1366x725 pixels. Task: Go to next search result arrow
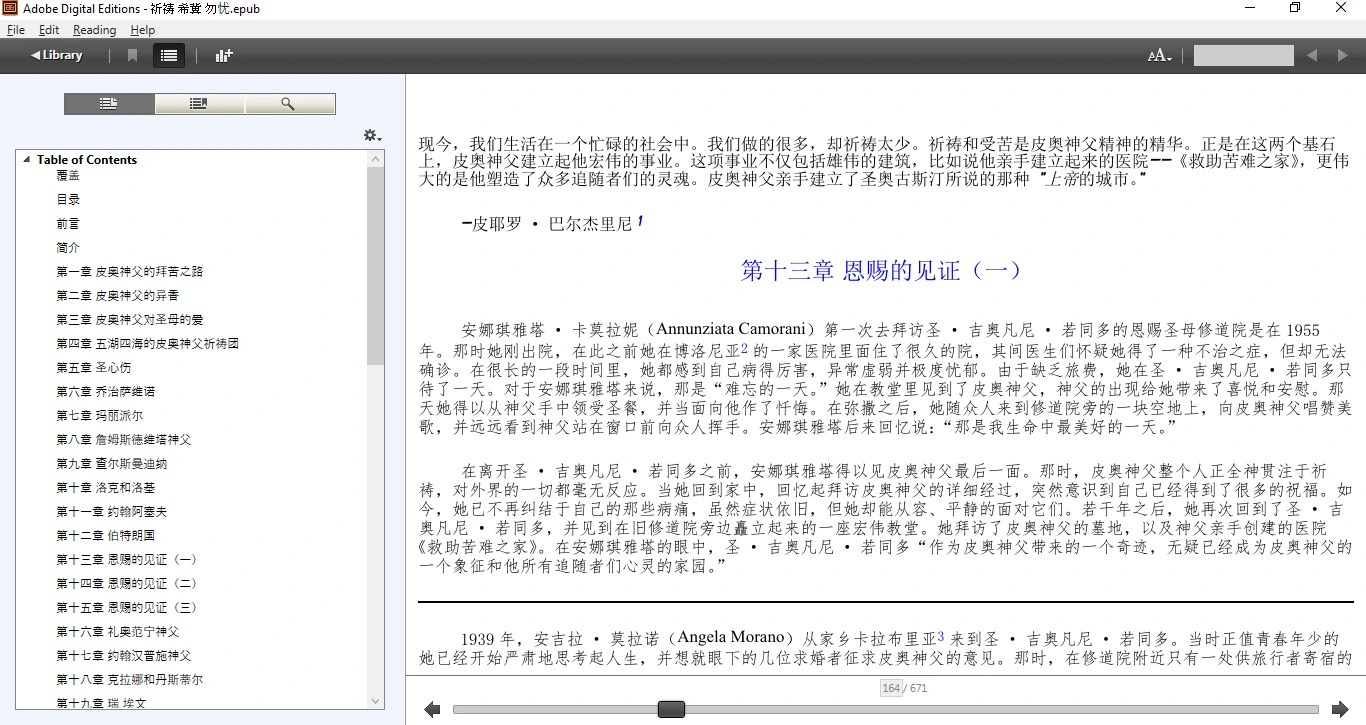(x=1341, y=56)
